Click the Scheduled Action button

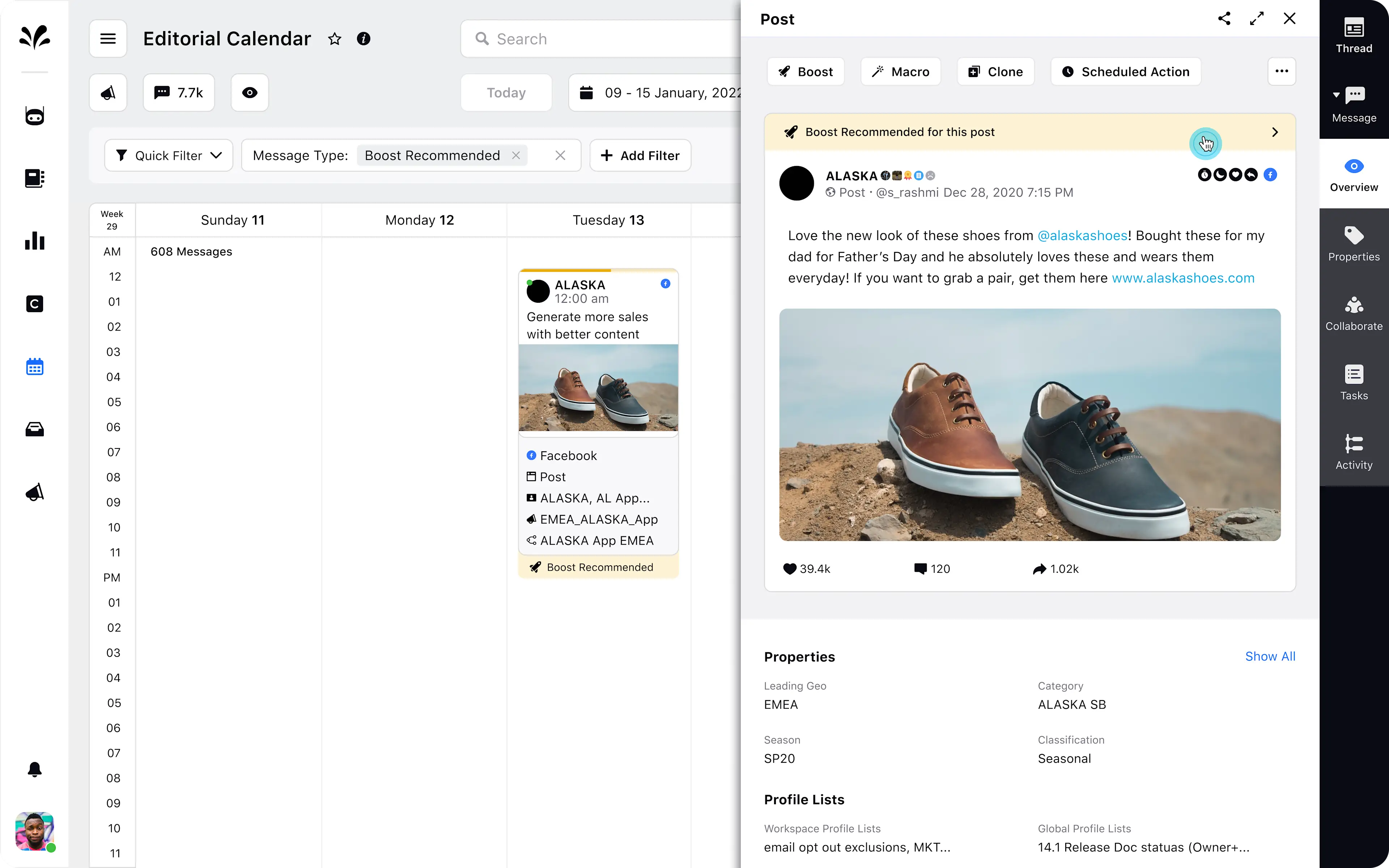pos(1126,72)
